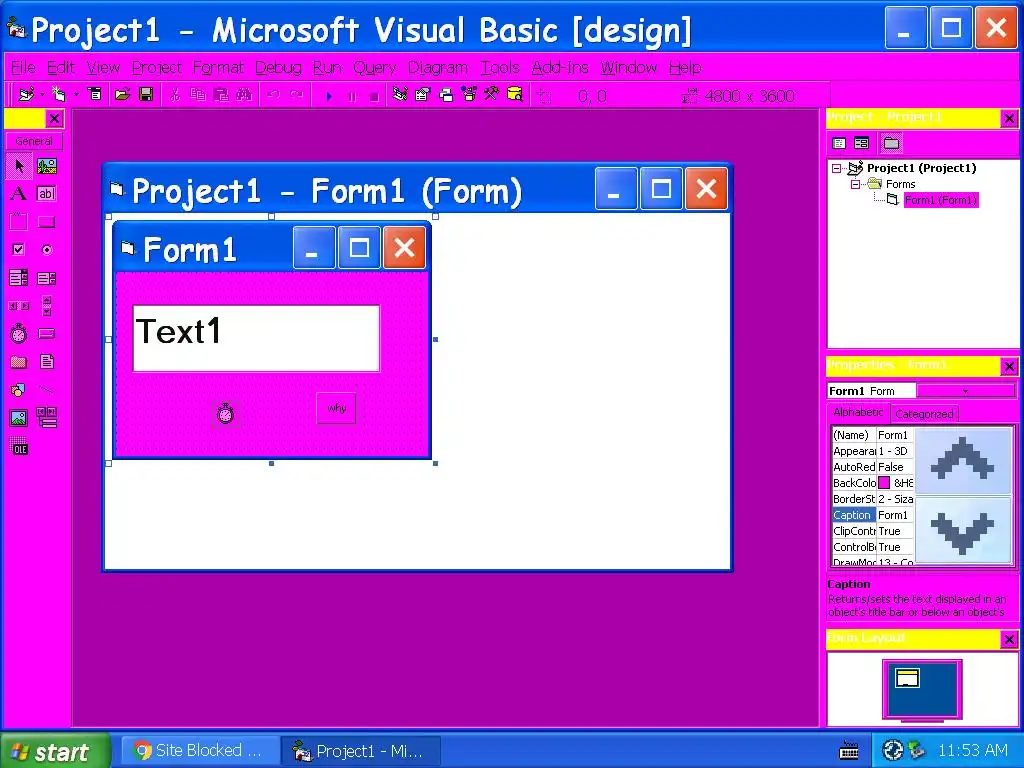Open the Add-Ins menu
Viewport: 1024px width, 768px height.
click(x=560, y=68)
